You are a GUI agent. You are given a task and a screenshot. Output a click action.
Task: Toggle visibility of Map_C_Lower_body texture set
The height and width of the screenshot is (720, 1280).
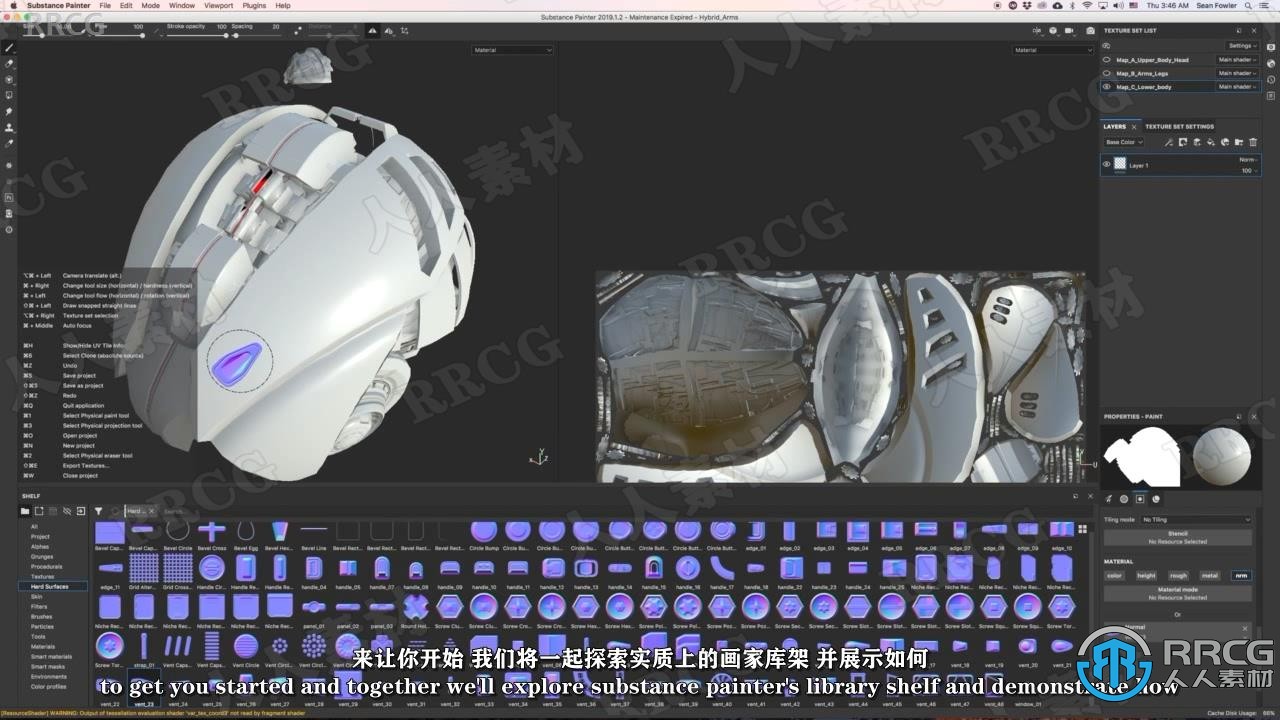[x=1107, y=87]
